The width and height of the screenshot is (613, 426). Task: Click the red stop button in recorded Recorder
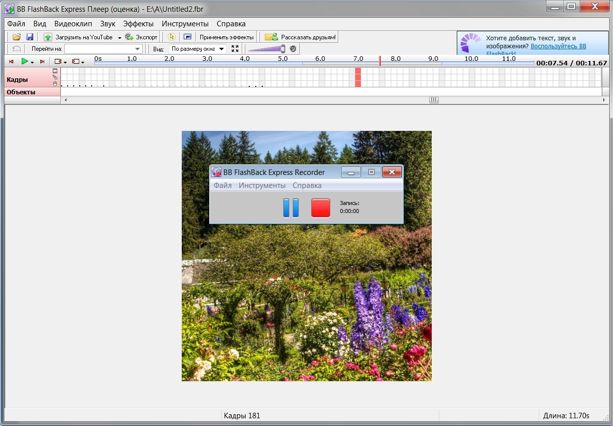coord(321,207)
